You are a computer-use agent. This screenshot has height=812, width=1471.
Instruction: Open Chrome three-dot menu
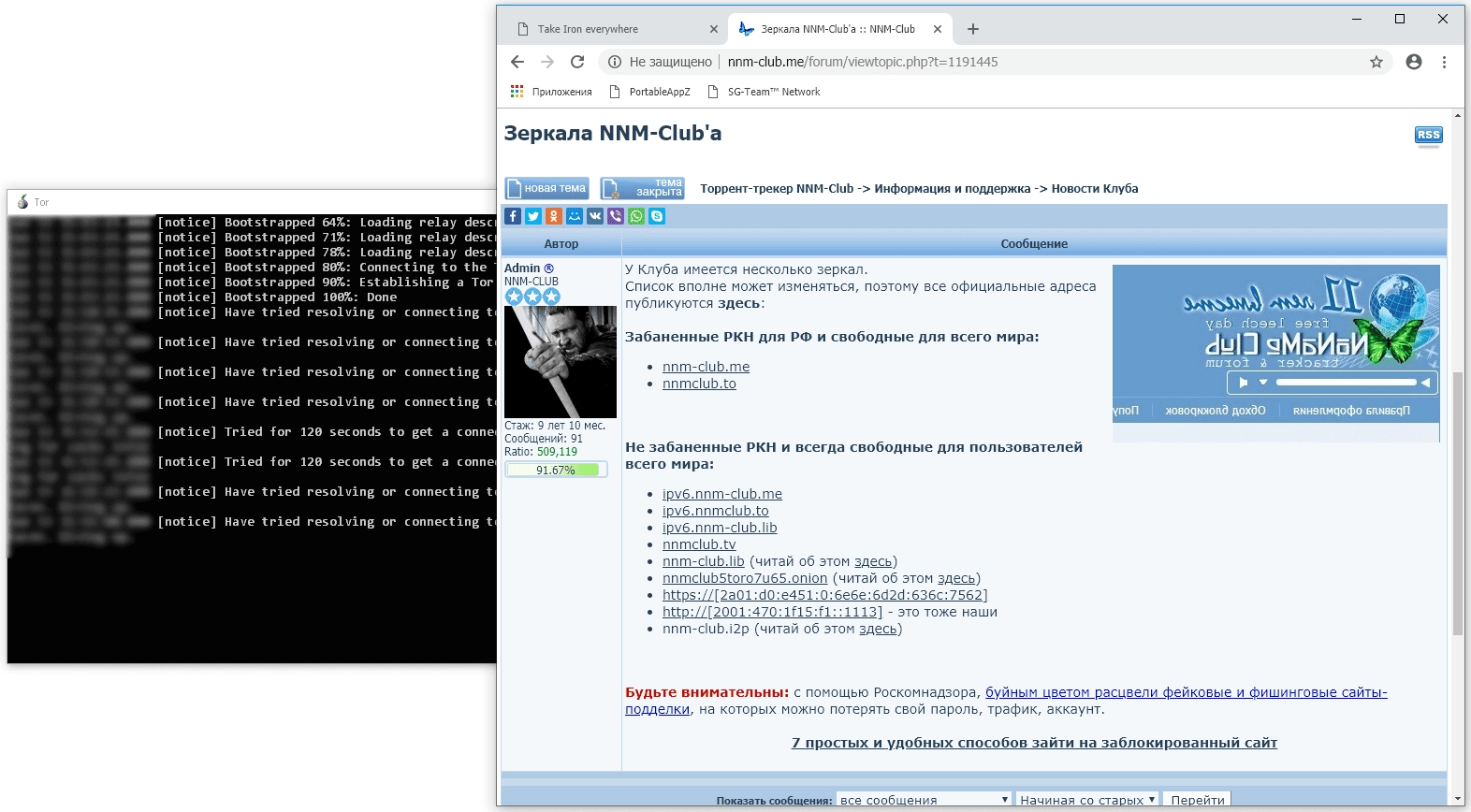pyautogui.click(x=1444, y=62)
